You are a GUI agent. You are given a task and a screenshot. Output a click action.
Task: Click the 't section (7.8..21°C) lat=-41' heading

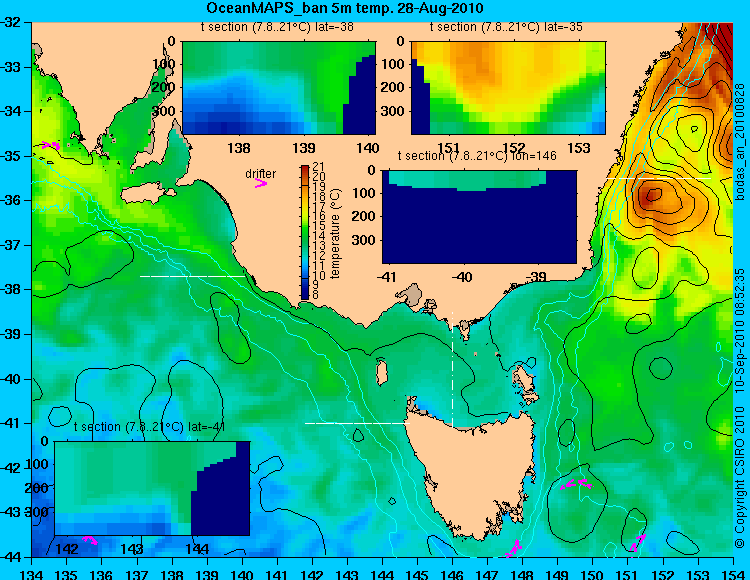coord(150,427)
